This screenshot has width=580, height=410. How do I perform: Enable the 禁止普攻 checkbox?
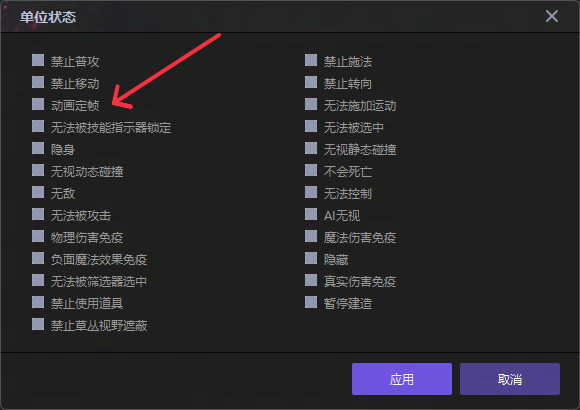click(x=38, y=60)
